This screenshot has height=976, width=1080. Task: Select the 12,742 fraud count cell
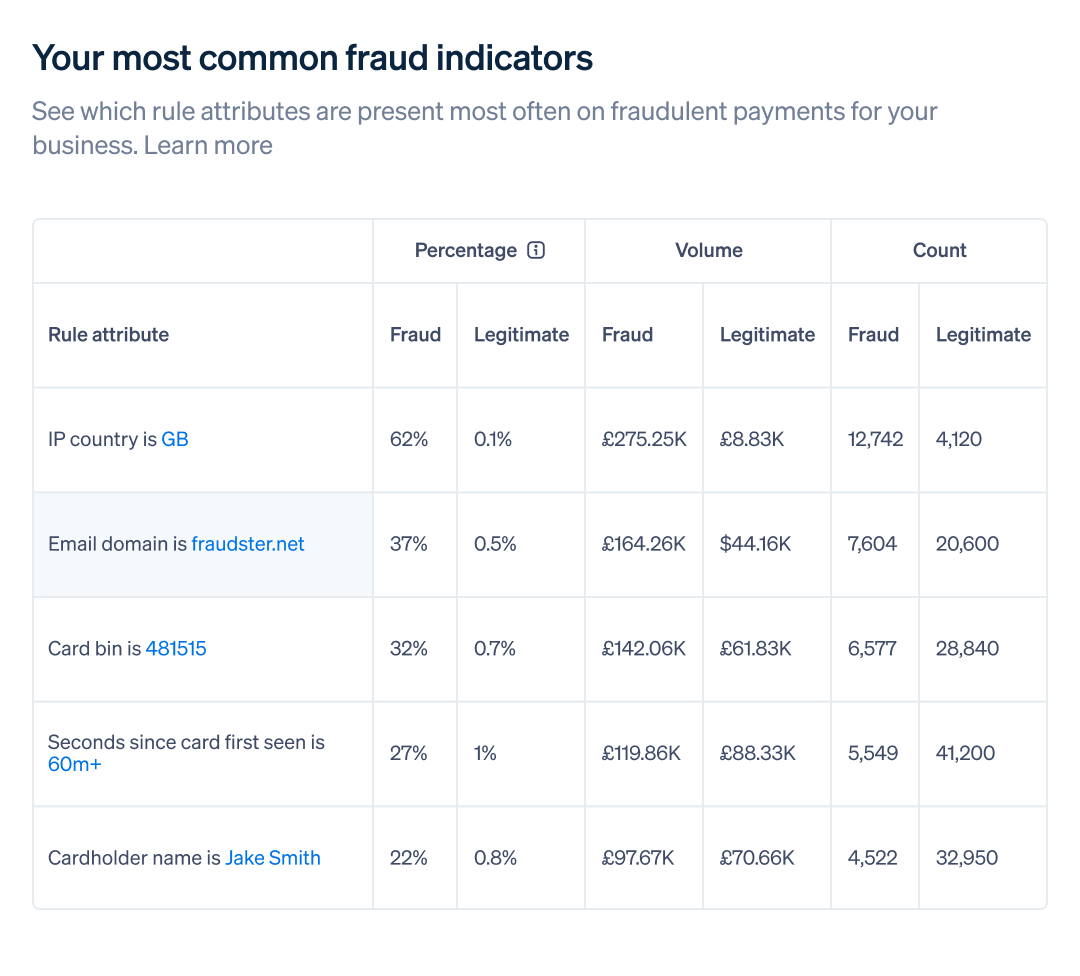875,439
